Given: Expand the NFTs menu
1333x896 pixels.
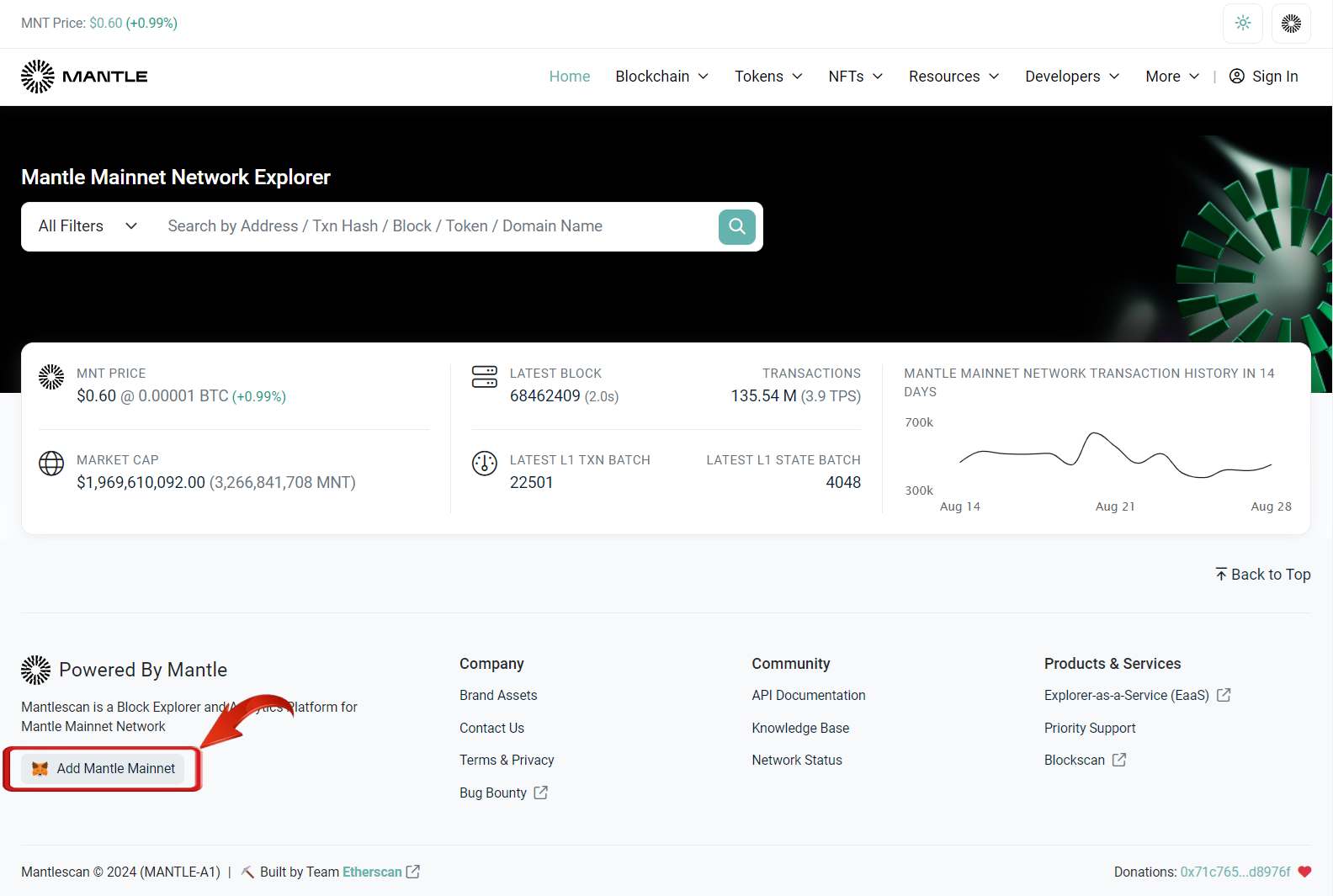Looking at the screenshot, I should (856, 77).
